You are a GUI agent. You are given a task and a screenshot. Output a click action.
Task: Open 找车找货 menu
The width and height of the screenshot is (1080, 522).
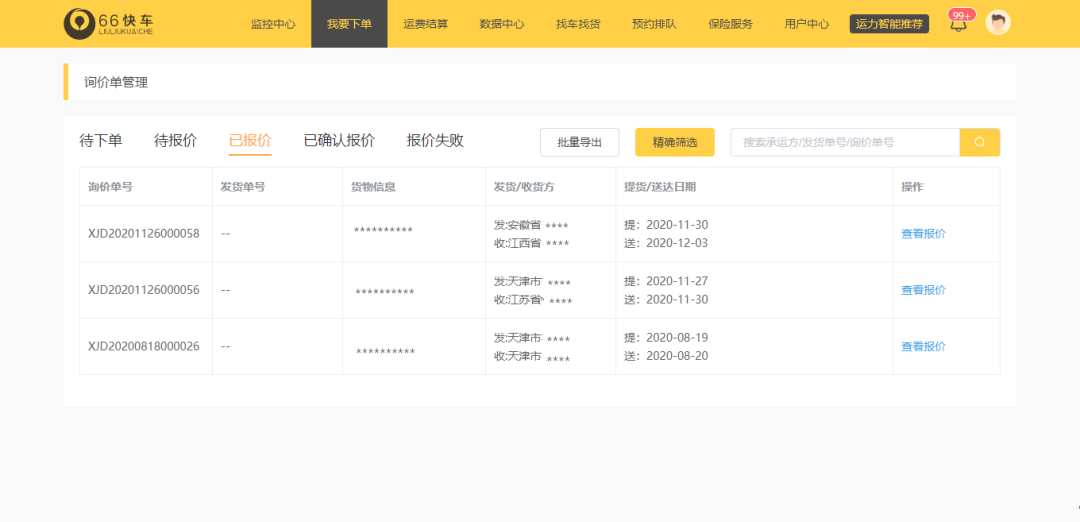[578, 24]
